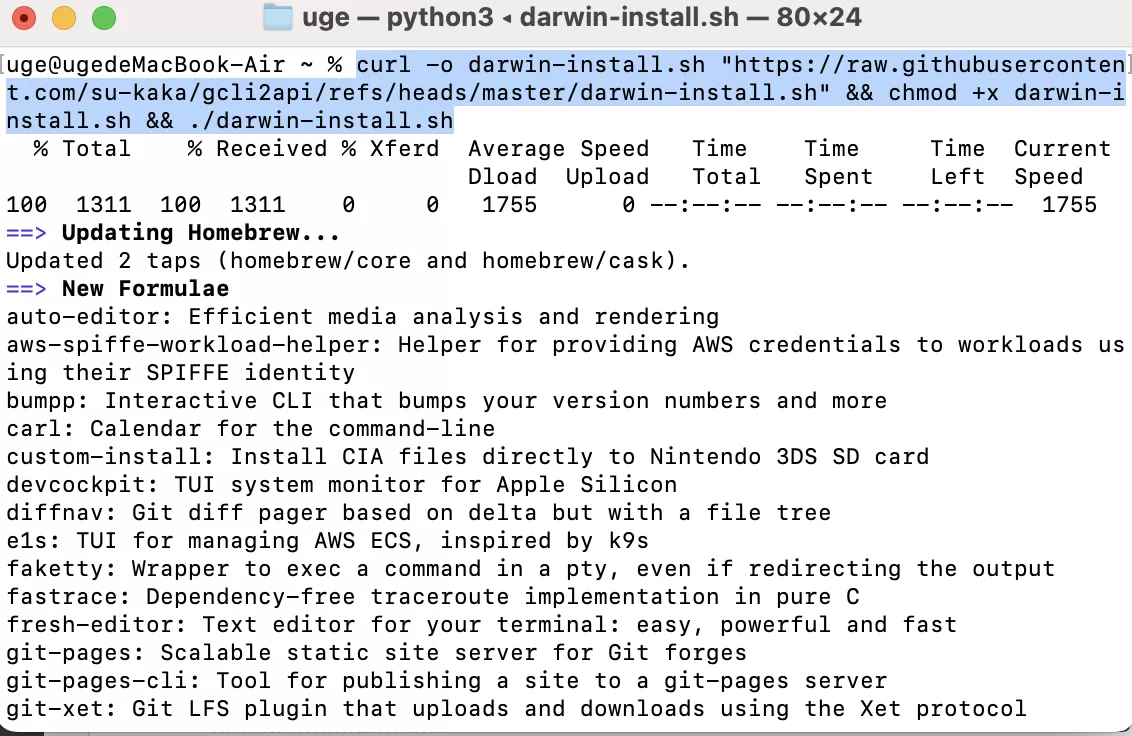Select the "Updating Homebrew..." heading text
The height and width of the screenshot is (736, 1132).
tap(200, 233)
